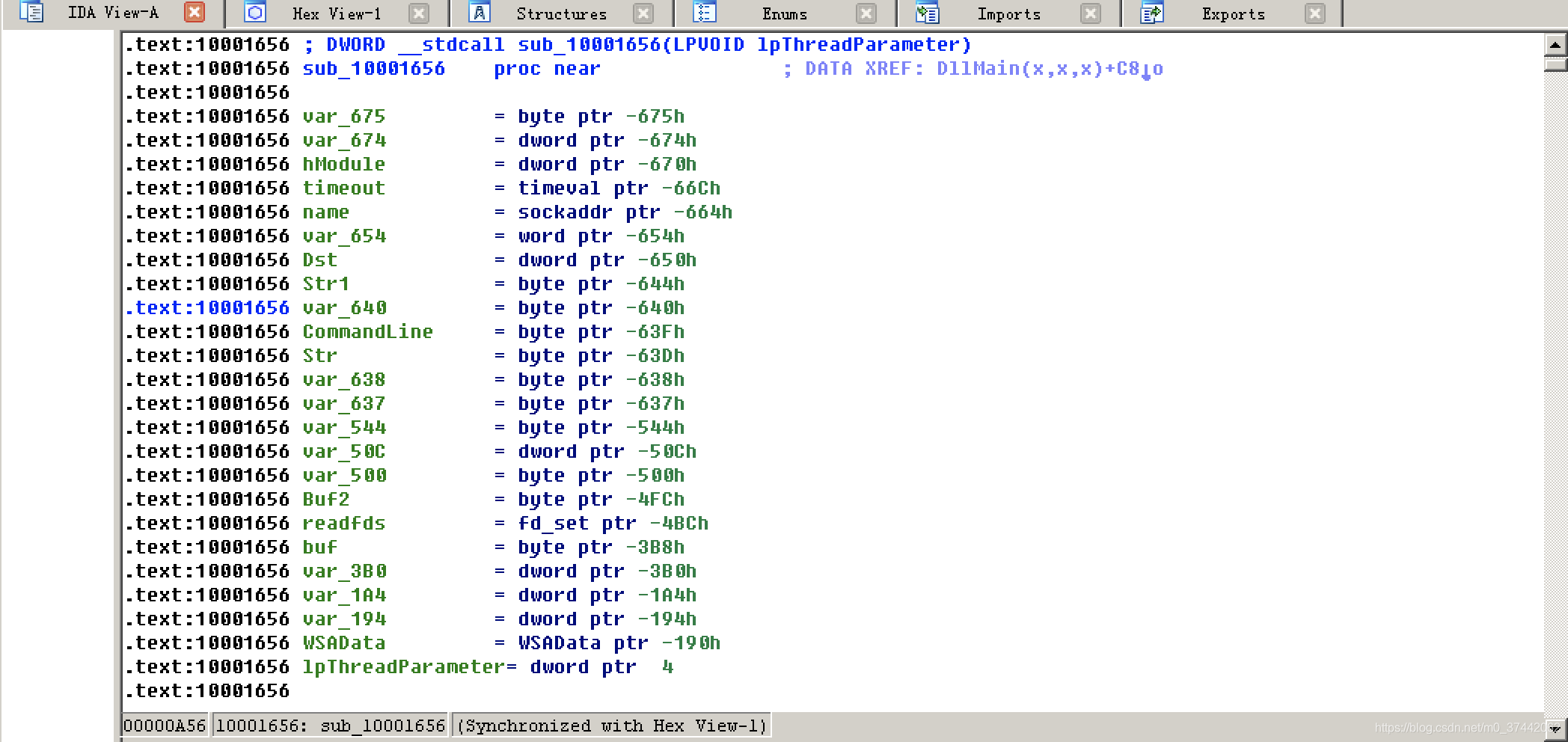Select the var_638 variable
Image resolution: width=1568 pixels, height=742 pixels.
tap(344, 380)
